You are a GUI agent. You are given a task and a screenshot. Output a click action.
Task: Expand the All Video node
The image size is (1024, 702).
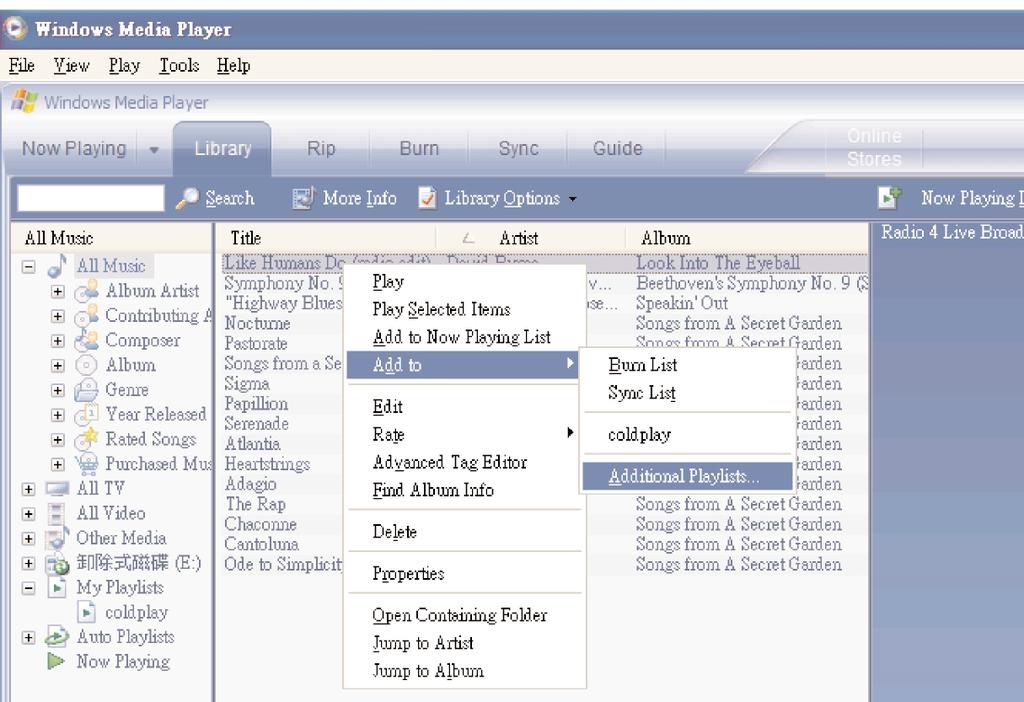[x=28, y=514]
